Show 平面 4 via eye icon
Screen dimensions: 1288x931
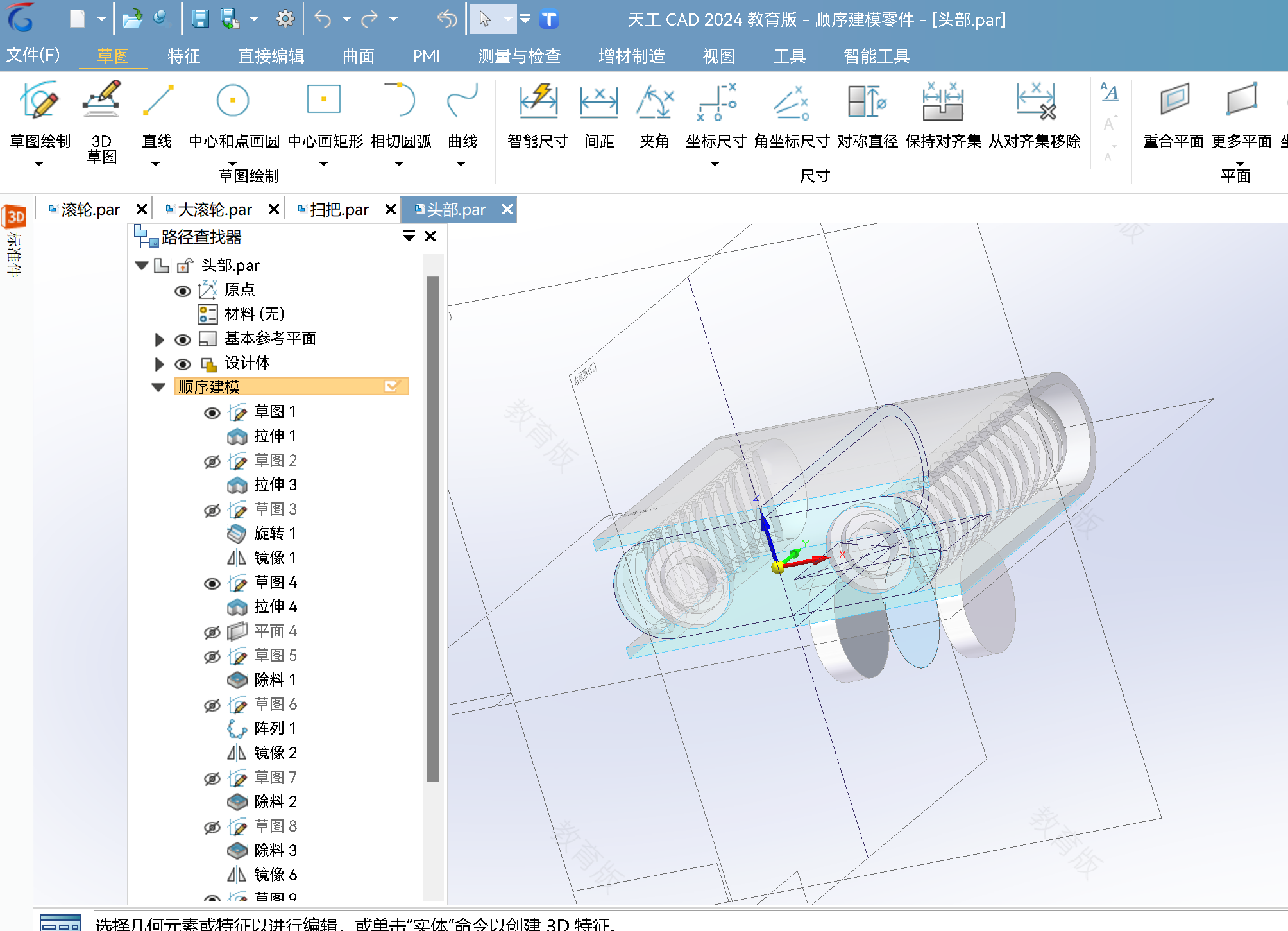coord(212,632)
